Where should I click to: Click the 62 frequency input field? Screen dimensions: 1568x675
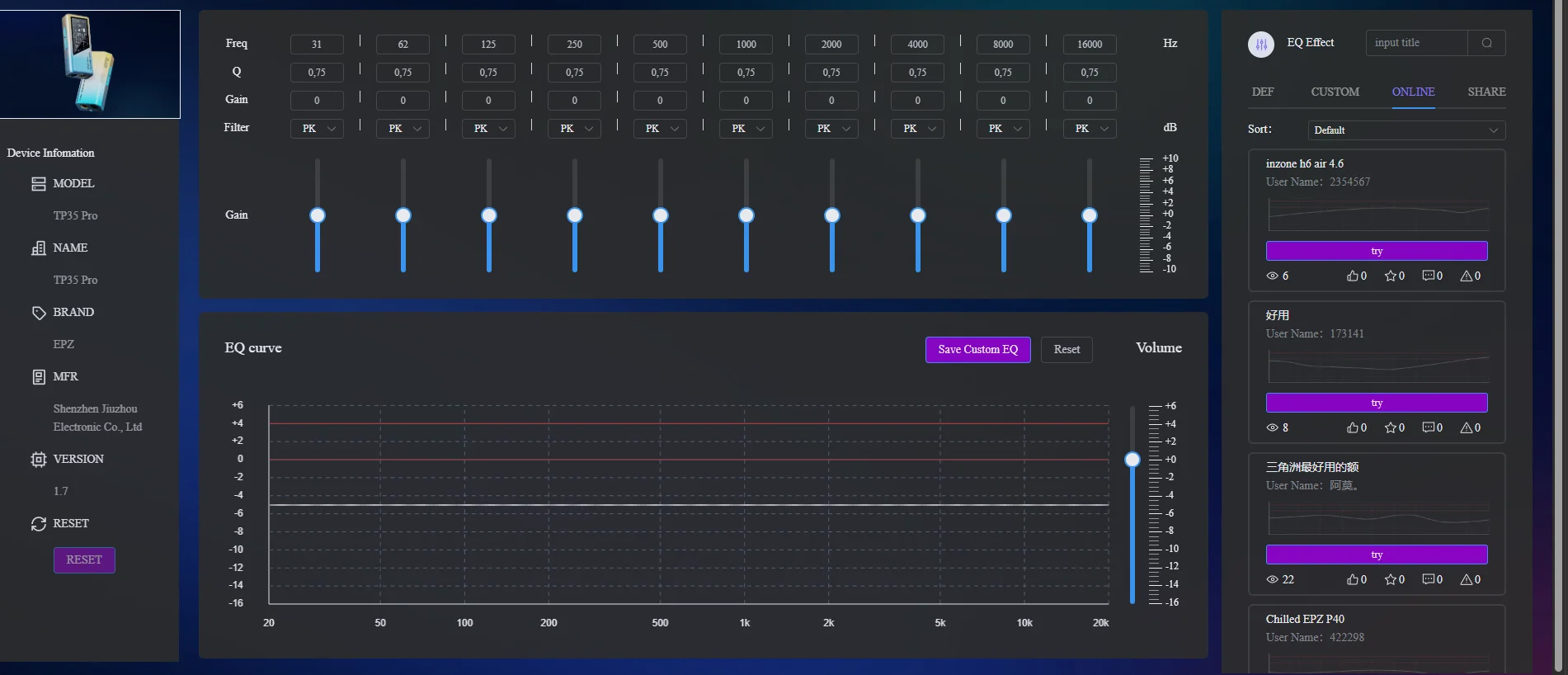pyautogui.click(x=403, y=45)
